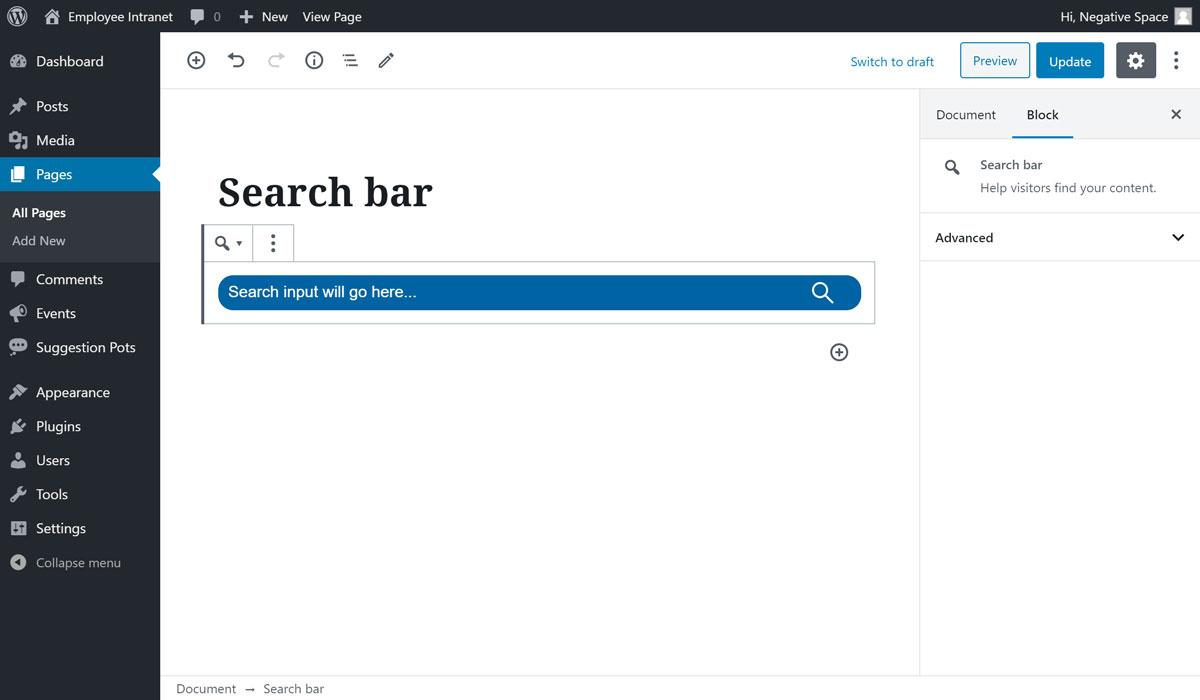The width and height of the screenshot is (1200, 700).
Task: Click the search input placeholder field
Action: click(x=500, y=292)
